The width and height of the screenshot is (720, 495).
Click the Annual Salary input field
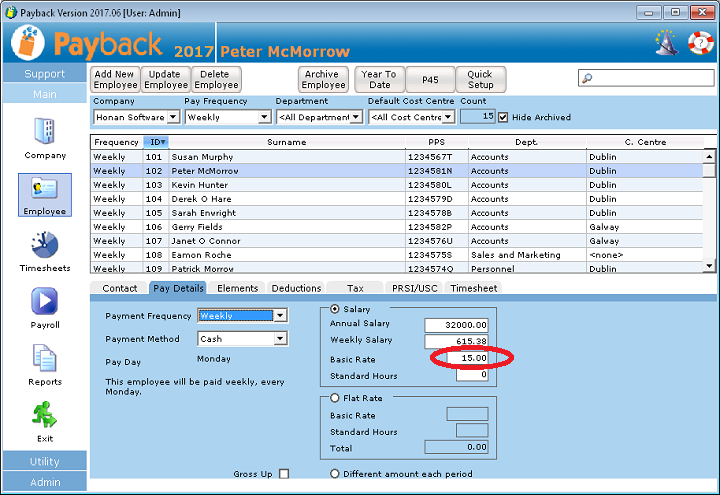(456, 325)
